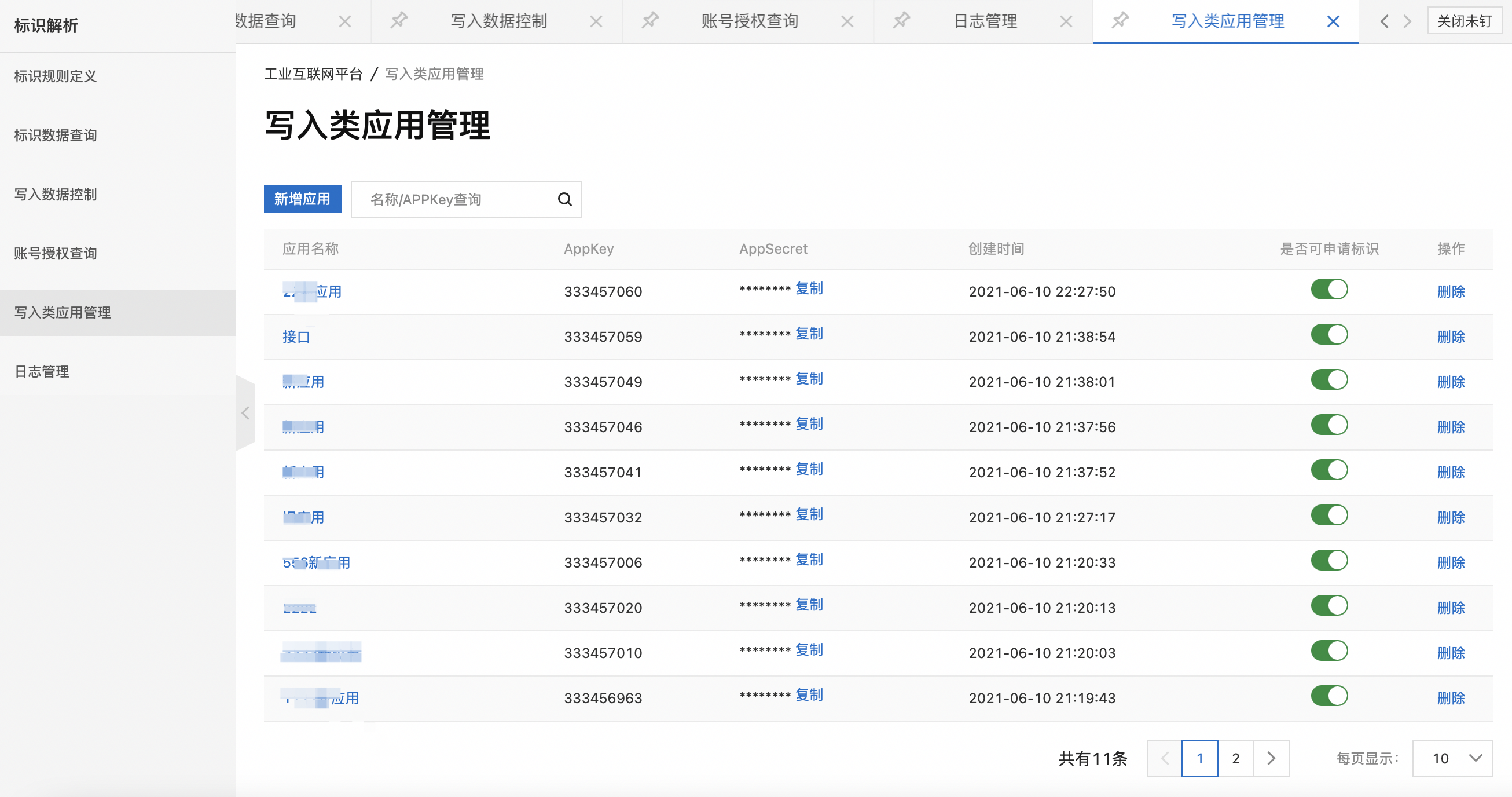The width and height of the screenshot is (1512, 797).
Task: Click the 工业互联网平台 breadcrumb link
Action: coord(313,74)
